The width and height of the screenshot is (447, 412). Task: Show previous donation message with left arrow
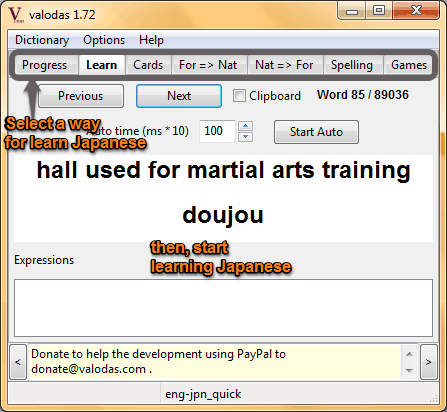tap(18, 362)
